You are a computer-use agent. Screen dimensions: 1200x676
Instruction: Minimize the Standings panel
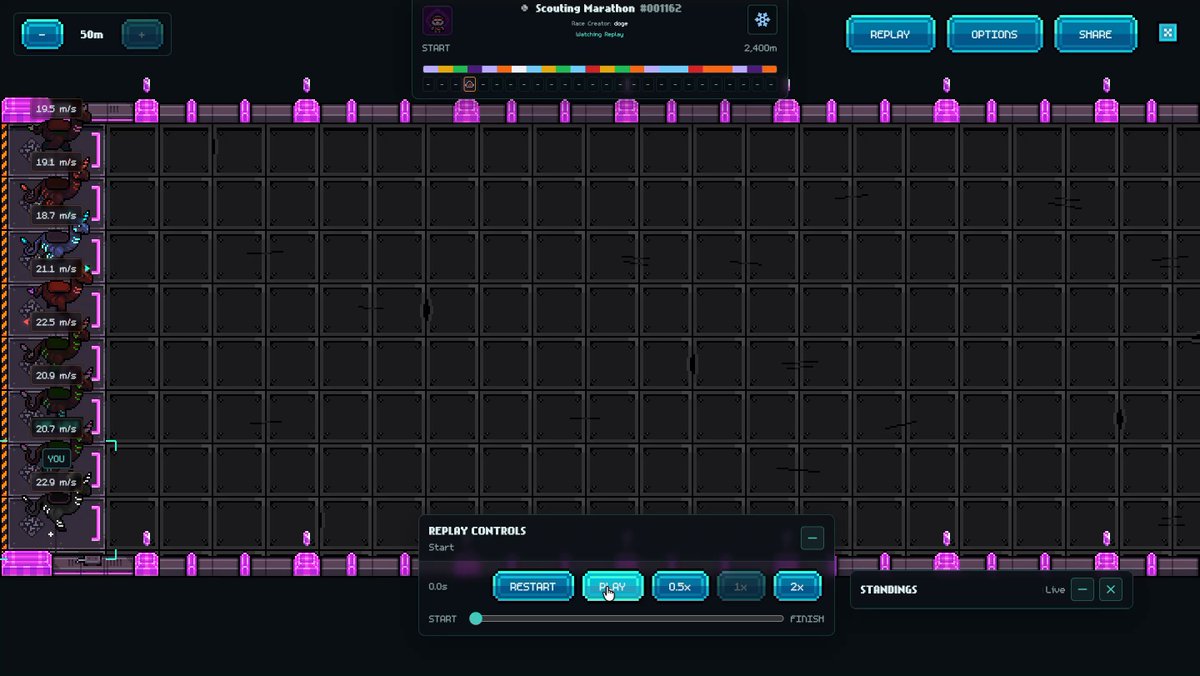point(1082,590)
